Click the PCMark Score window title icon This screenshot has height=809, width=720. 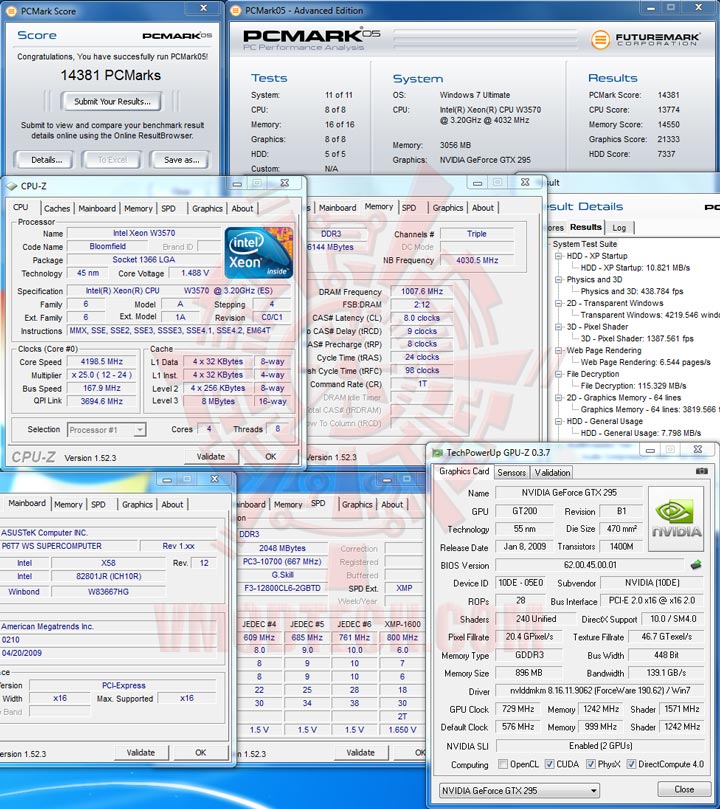12,11
